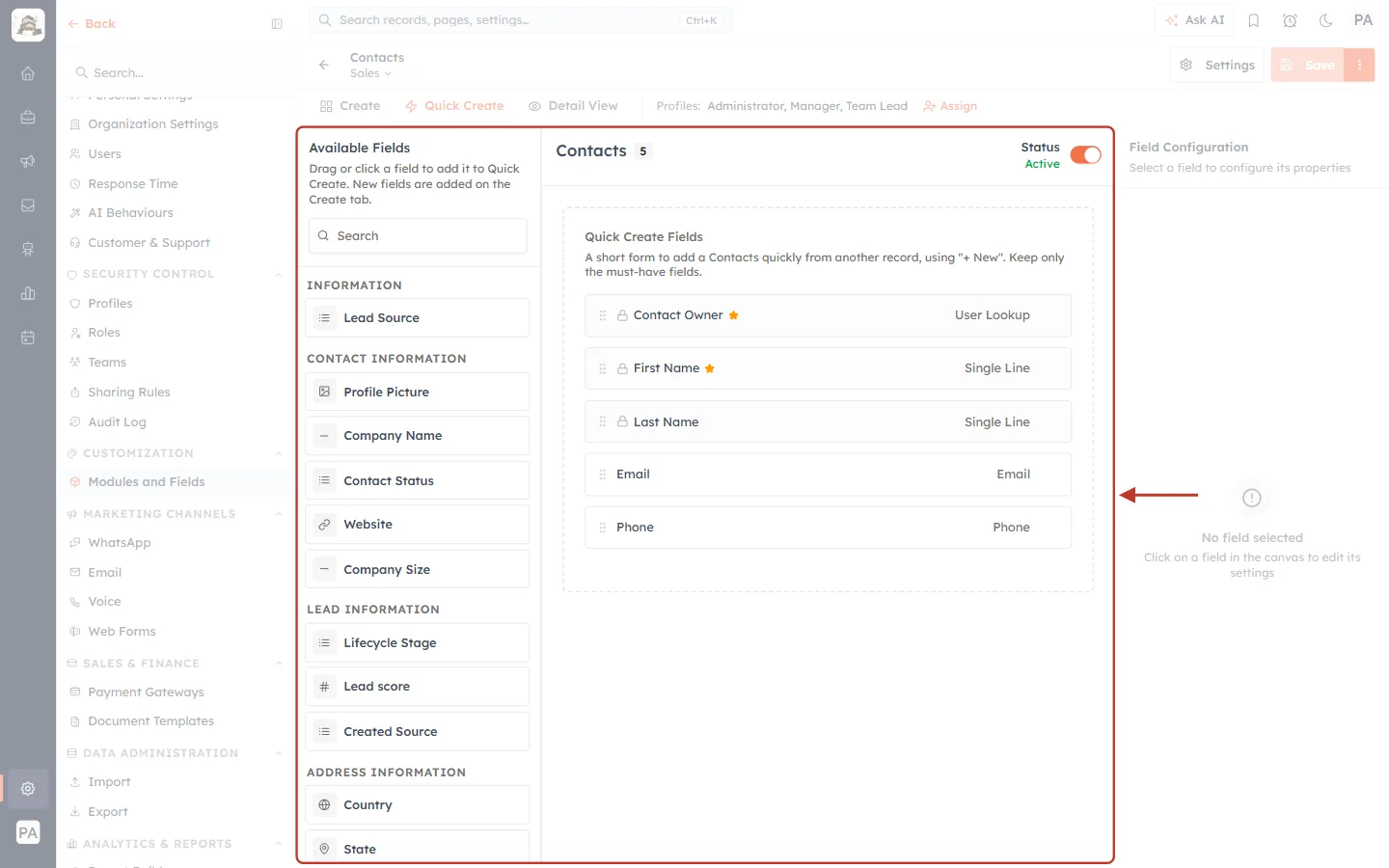This screenshot has height=868, width=1389.
Task: Add the Lifecycle Stage field
Action: [418, 643]
